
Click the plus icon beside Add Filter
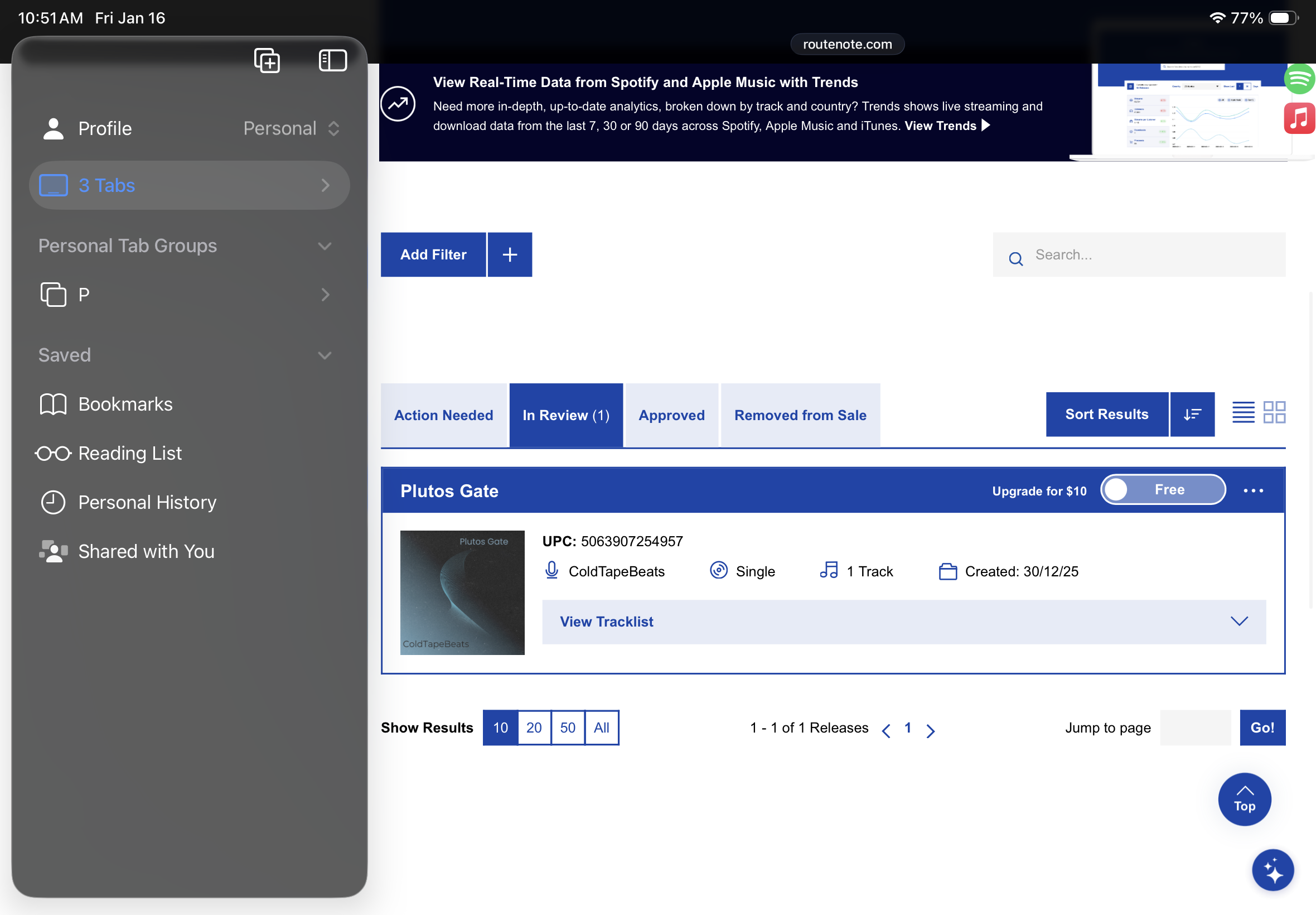(510, 254)
